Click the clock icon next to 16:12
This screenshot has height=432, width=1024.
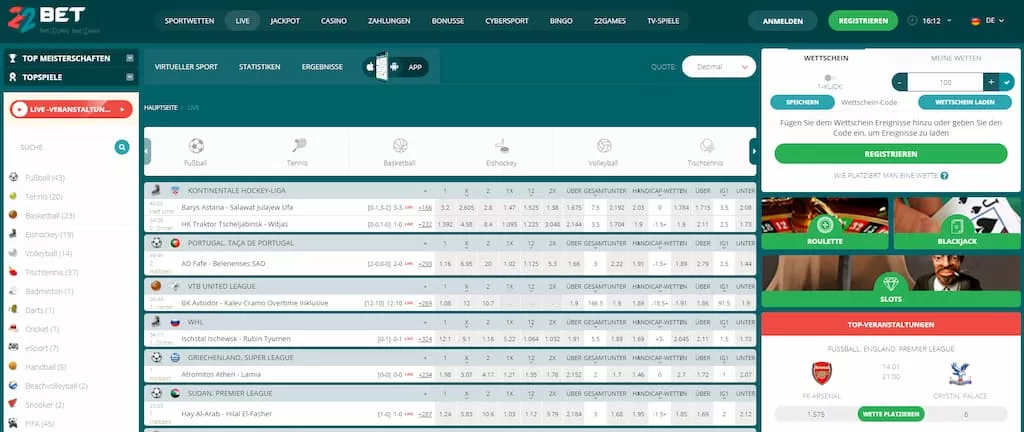pos(912,21)
